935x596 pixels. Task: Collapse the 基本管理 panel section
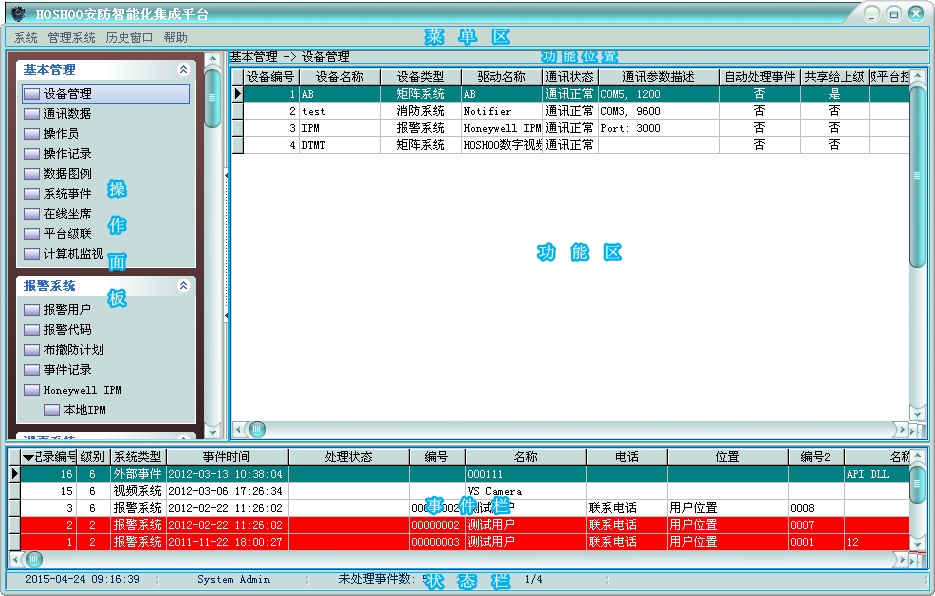(183, 70)
